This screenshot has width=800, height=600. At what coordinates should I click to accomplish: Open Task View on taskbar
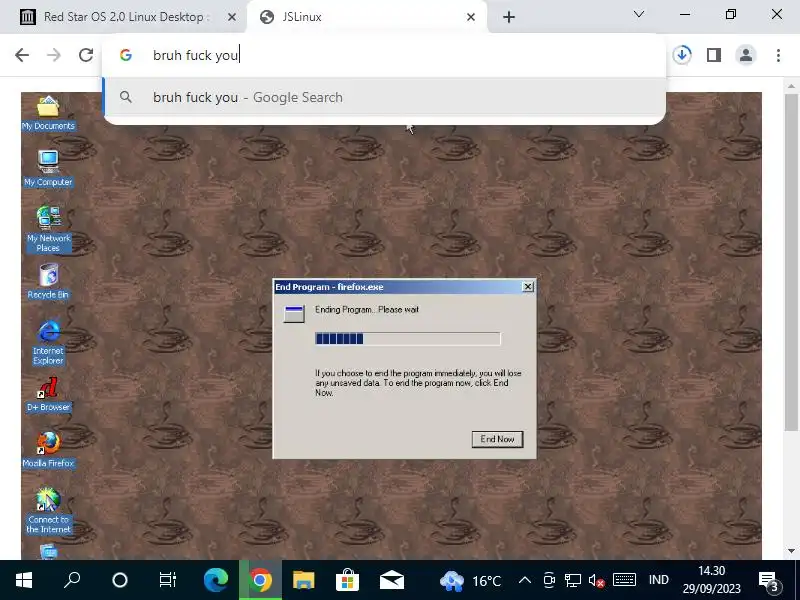(167, 580)
